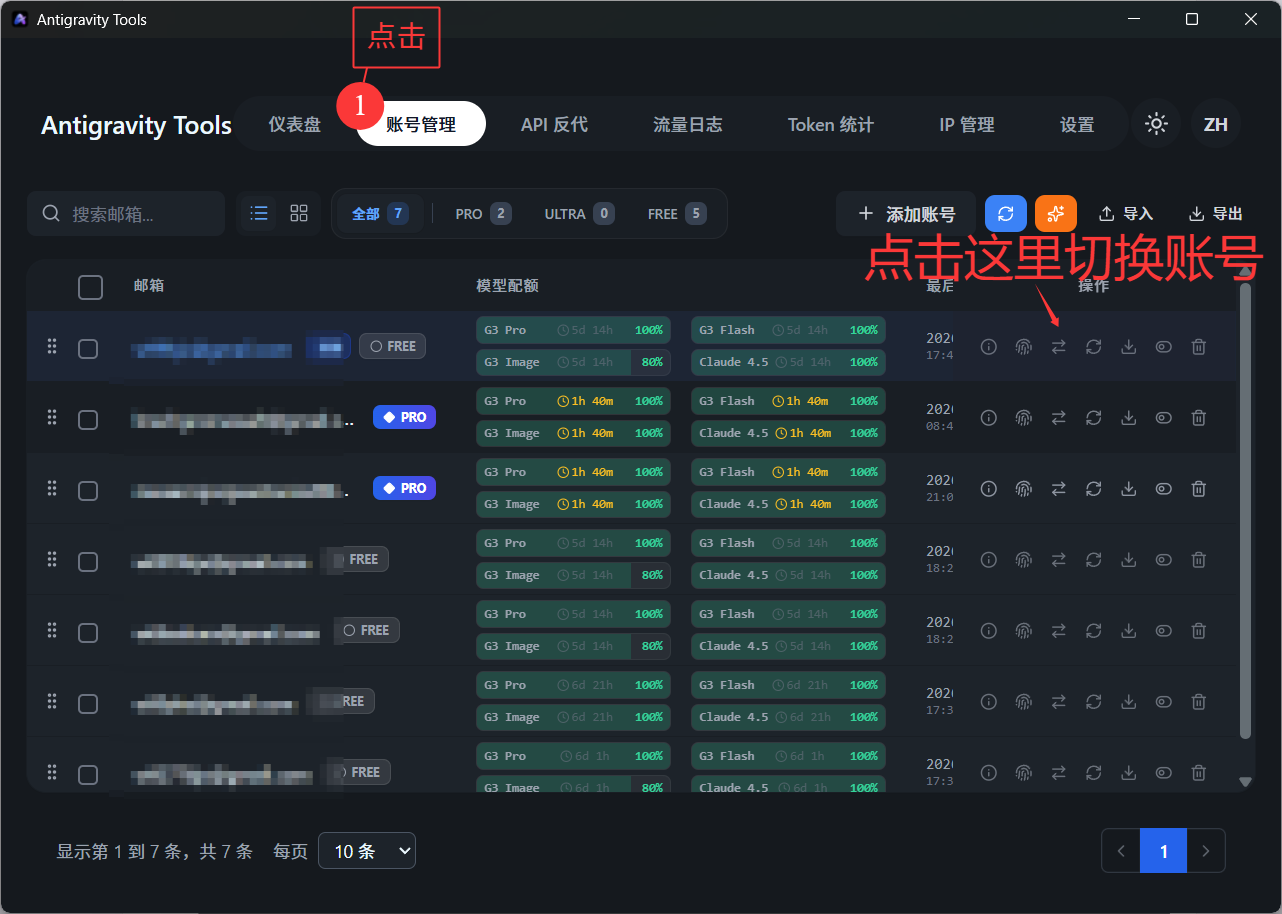Check the box of the 21:0 PRO account

88,490
